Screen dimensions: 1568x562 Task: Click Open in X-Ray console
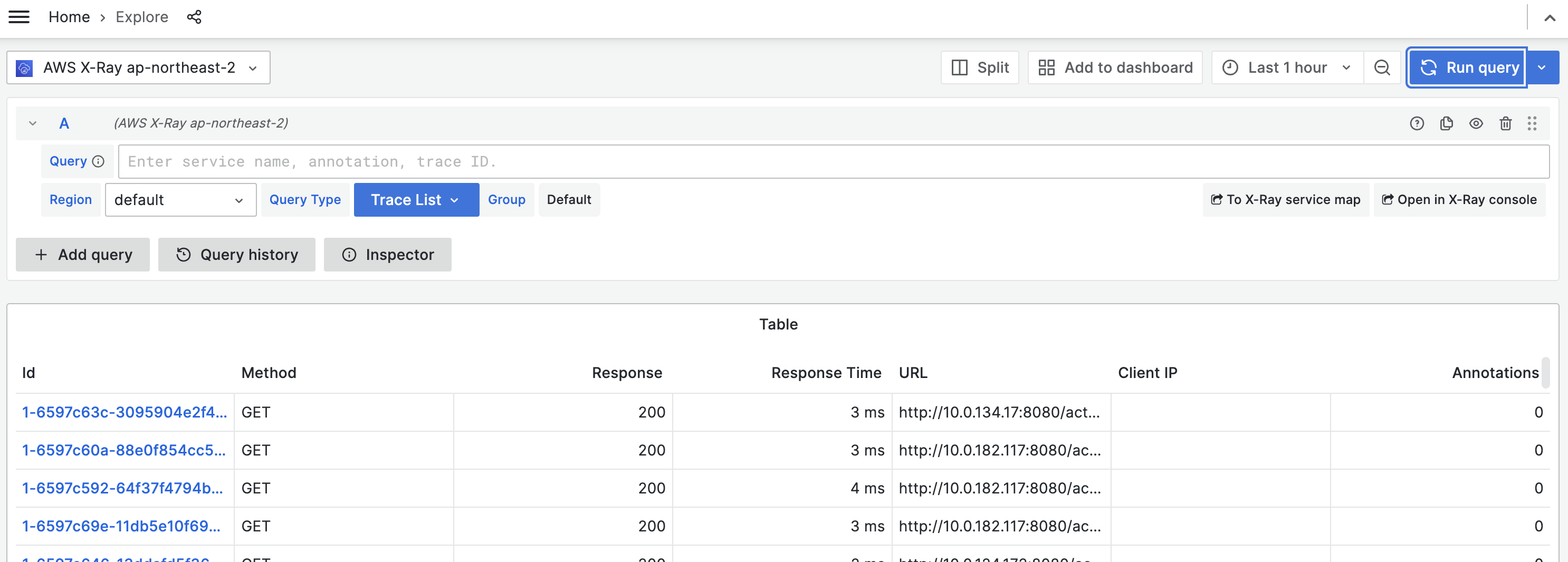[1459, 200]
